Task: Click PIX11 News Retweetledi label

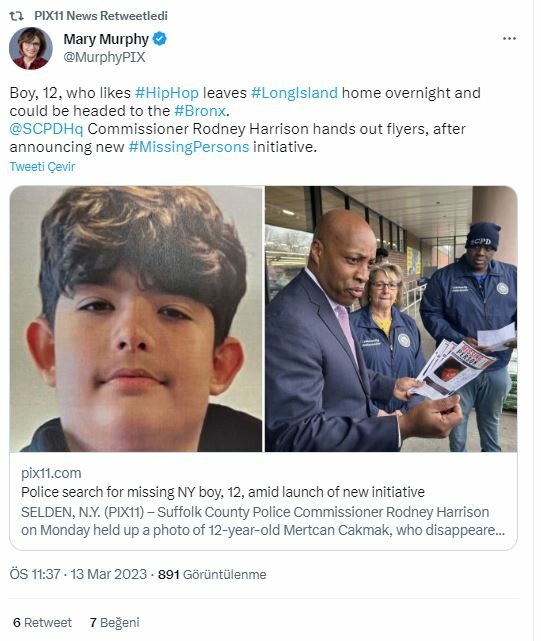Action: point(101,16)
